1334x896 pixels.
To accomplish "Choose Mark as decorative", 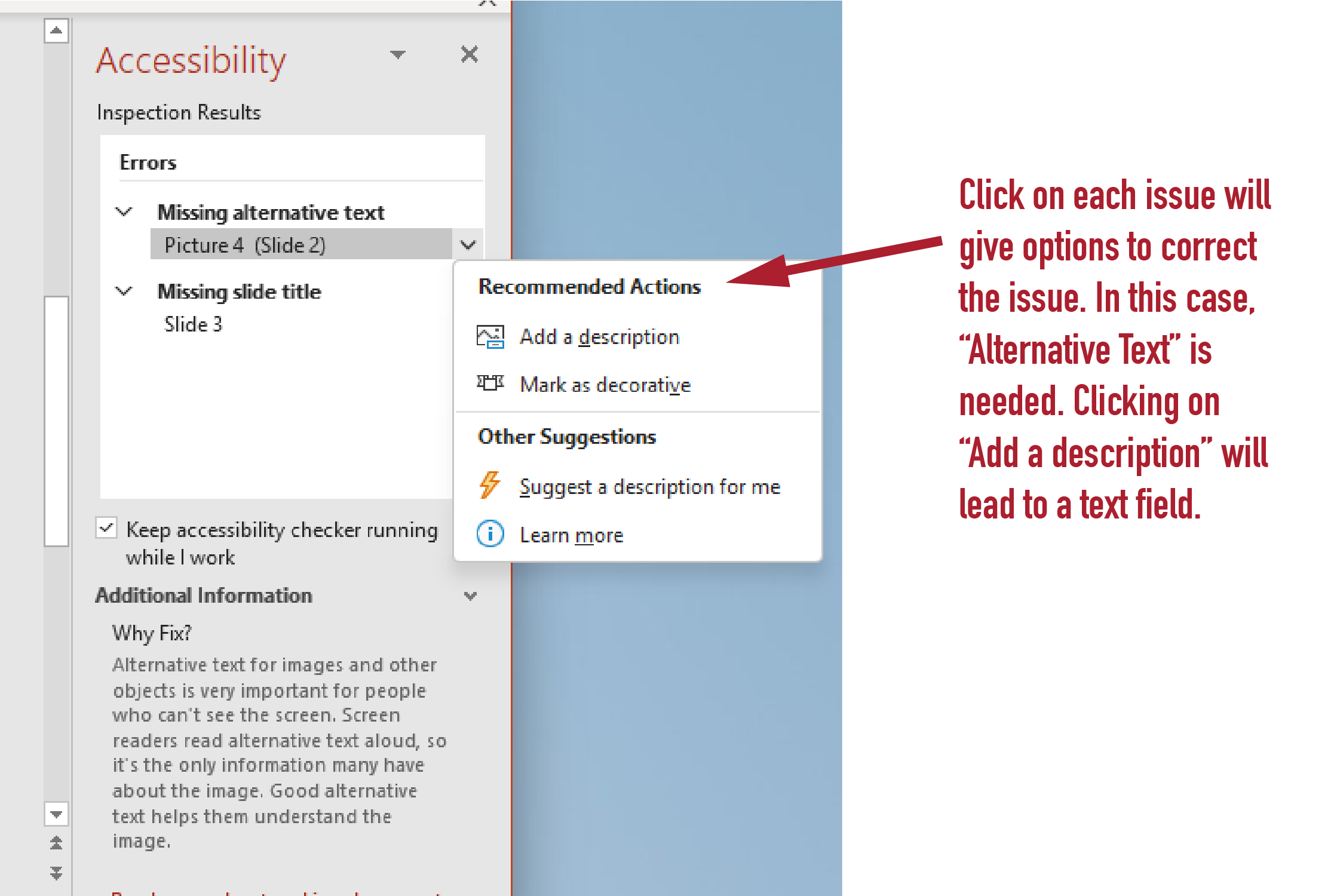I will (x=605, y=385).
